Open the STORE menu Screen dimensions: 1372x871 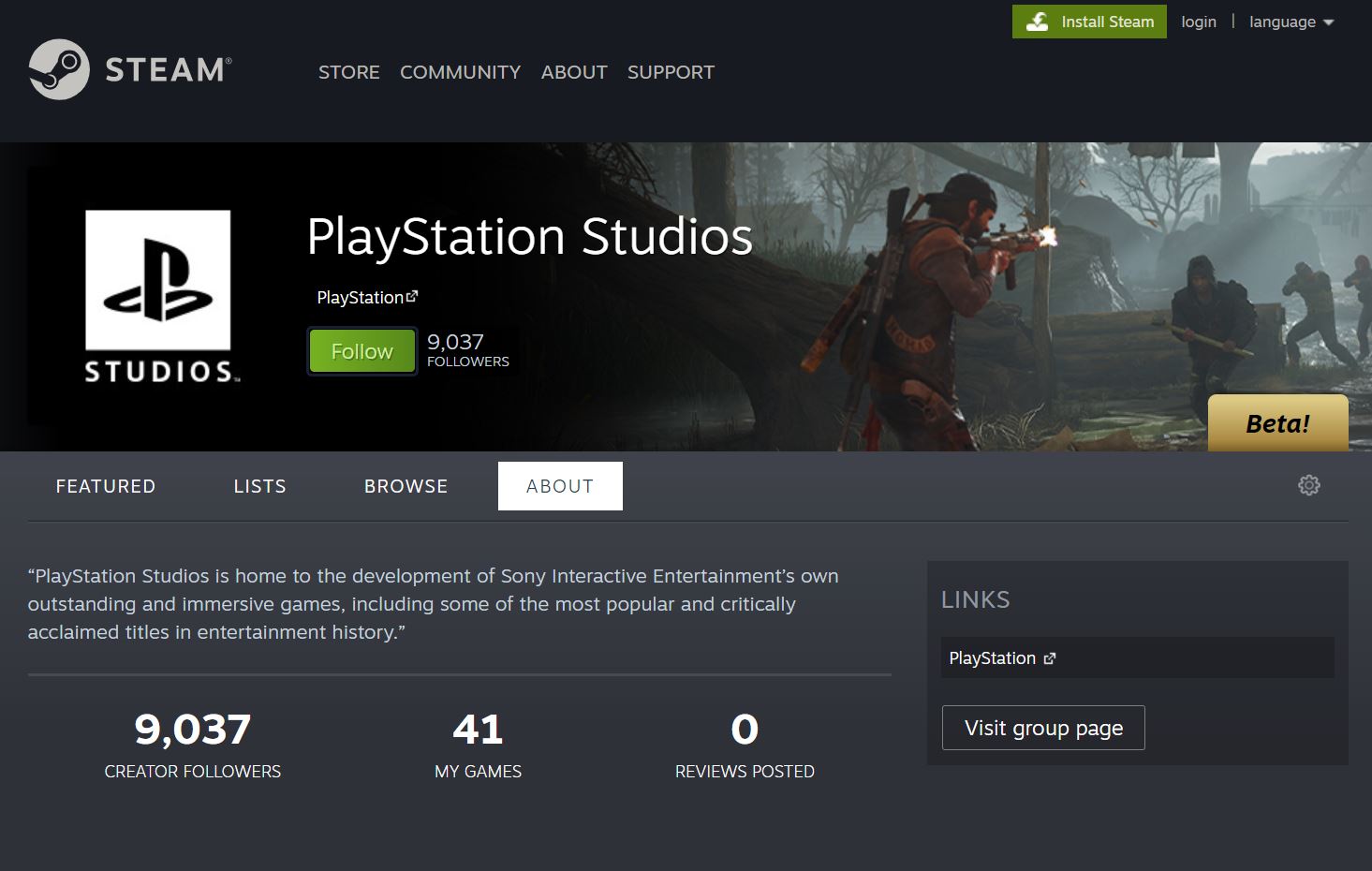click(349, 72)
